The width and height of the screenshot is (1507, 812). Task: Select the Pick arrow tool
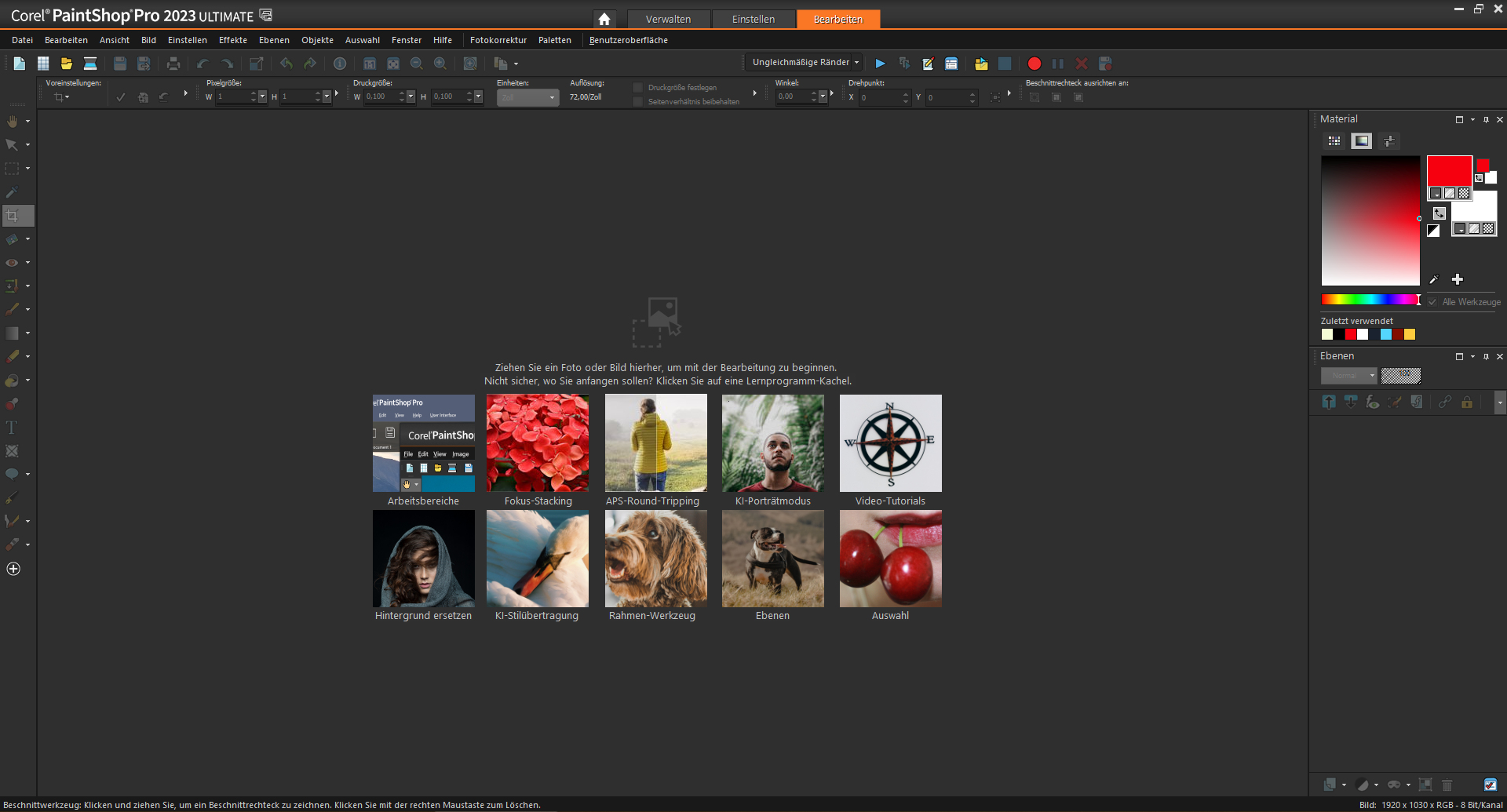click(x=13, y=145)
